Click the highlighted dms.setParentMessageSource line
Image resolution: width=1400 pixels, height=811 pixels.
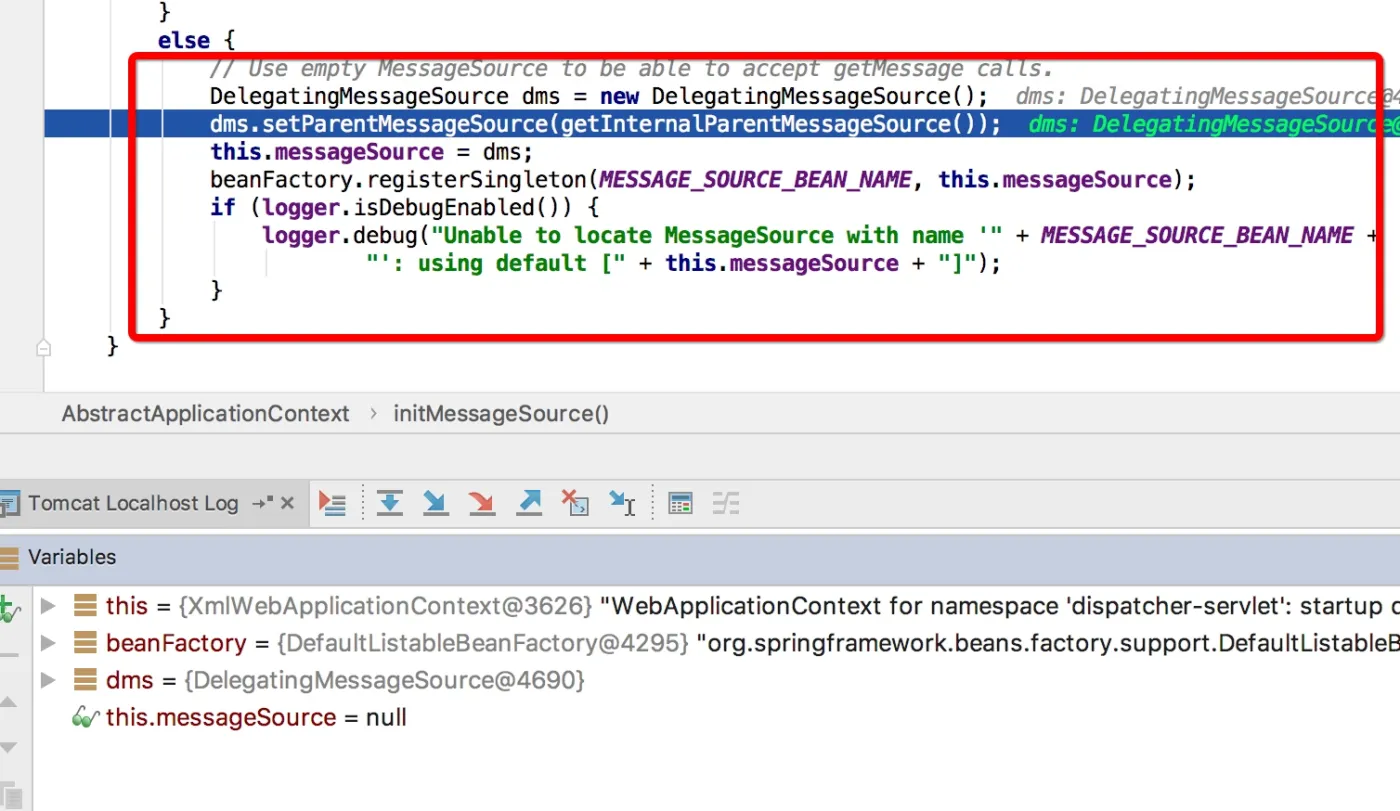[605, 124]
